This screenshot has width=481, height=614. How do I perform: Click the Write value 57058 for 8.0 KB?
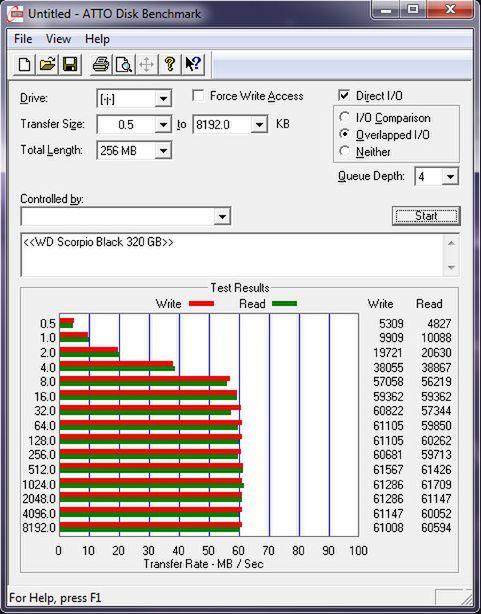pyautogui.click(x=388, y=382)
